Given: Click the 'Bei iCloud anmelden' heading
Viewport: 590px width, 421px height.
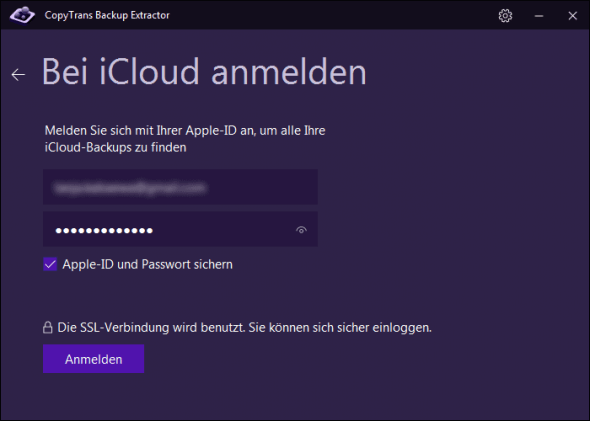Looking at the screenshot, I should (204, 72).
